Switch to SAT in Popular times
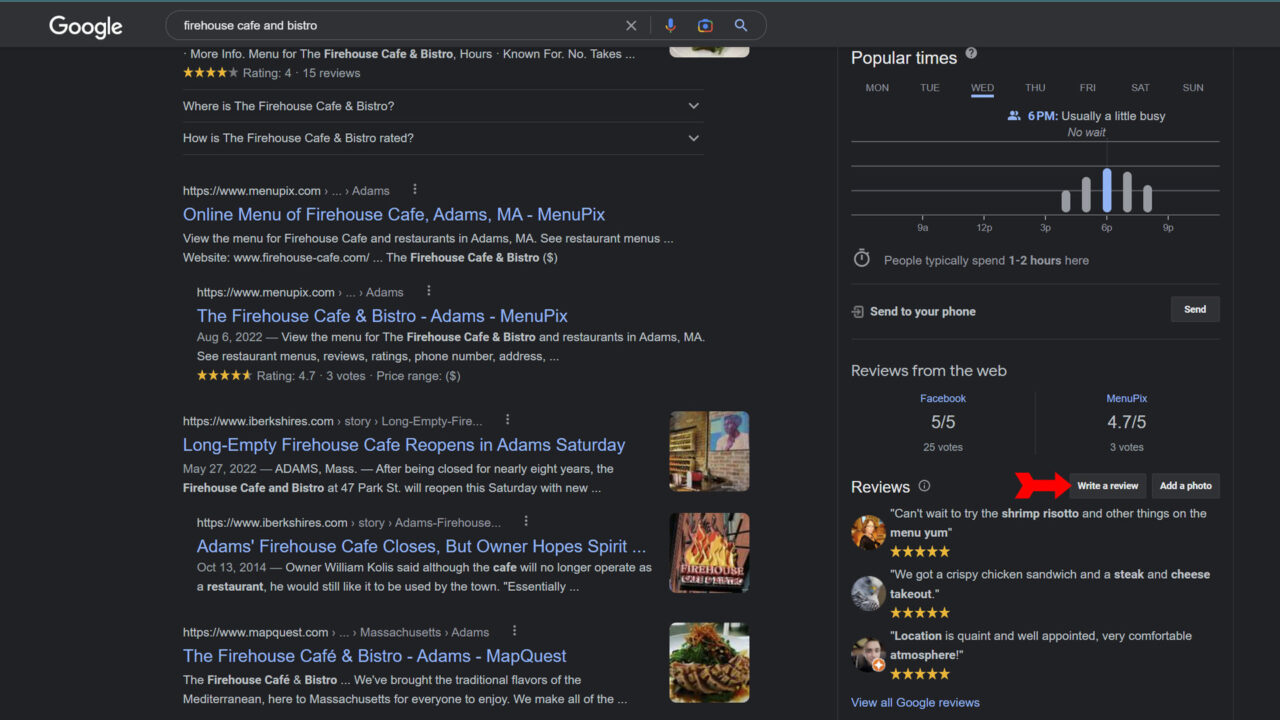 click(x=1140, y=87)
